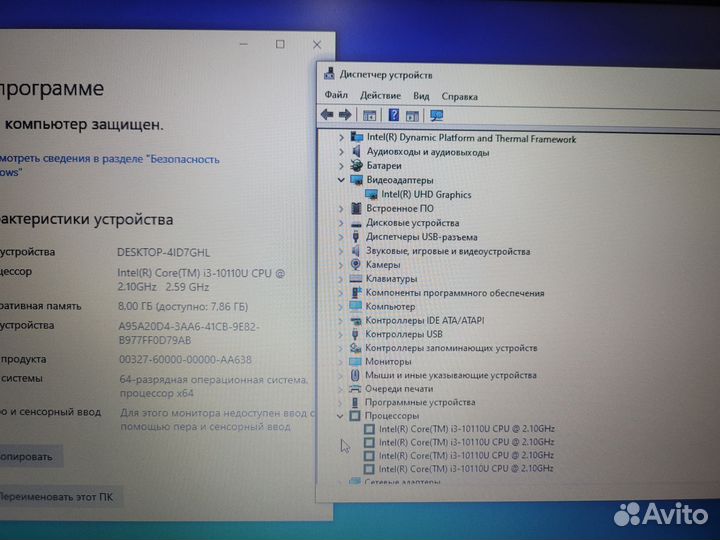Click device name DESKTOP-4ID7GHL
Viewport: 720px width, 540px height.
(x=163, y=253)
